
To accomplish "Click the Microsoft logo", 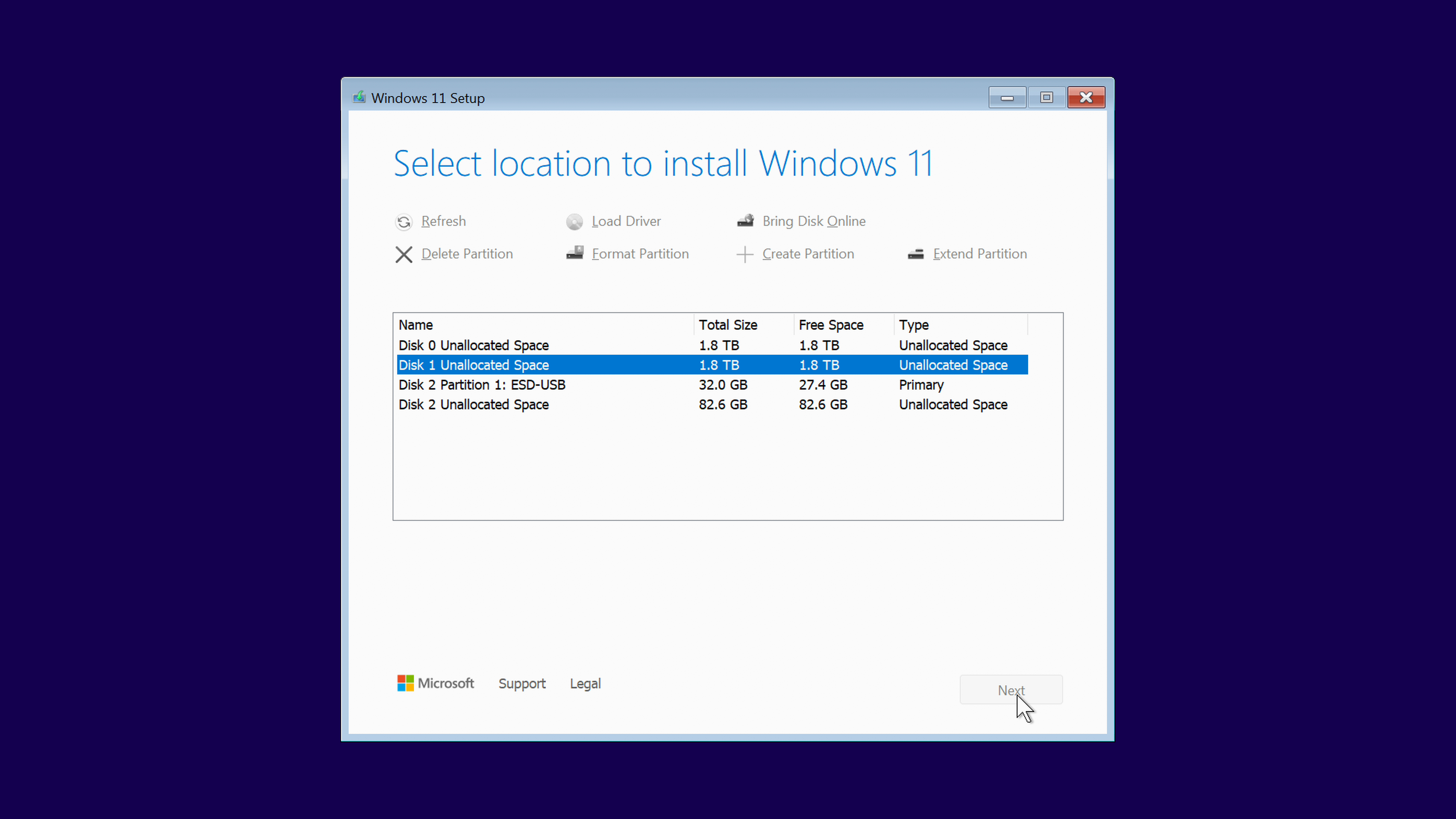I will pos(435,683).
